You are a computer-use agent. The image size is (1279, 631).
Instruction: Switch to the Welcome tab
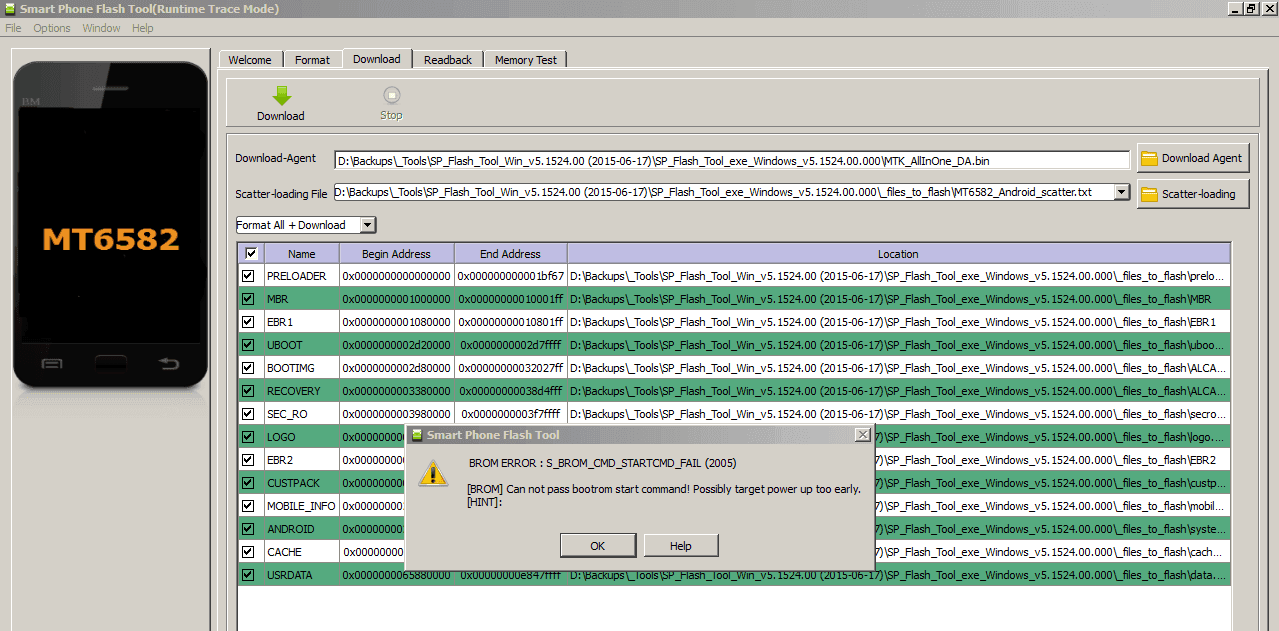[250, 60]
